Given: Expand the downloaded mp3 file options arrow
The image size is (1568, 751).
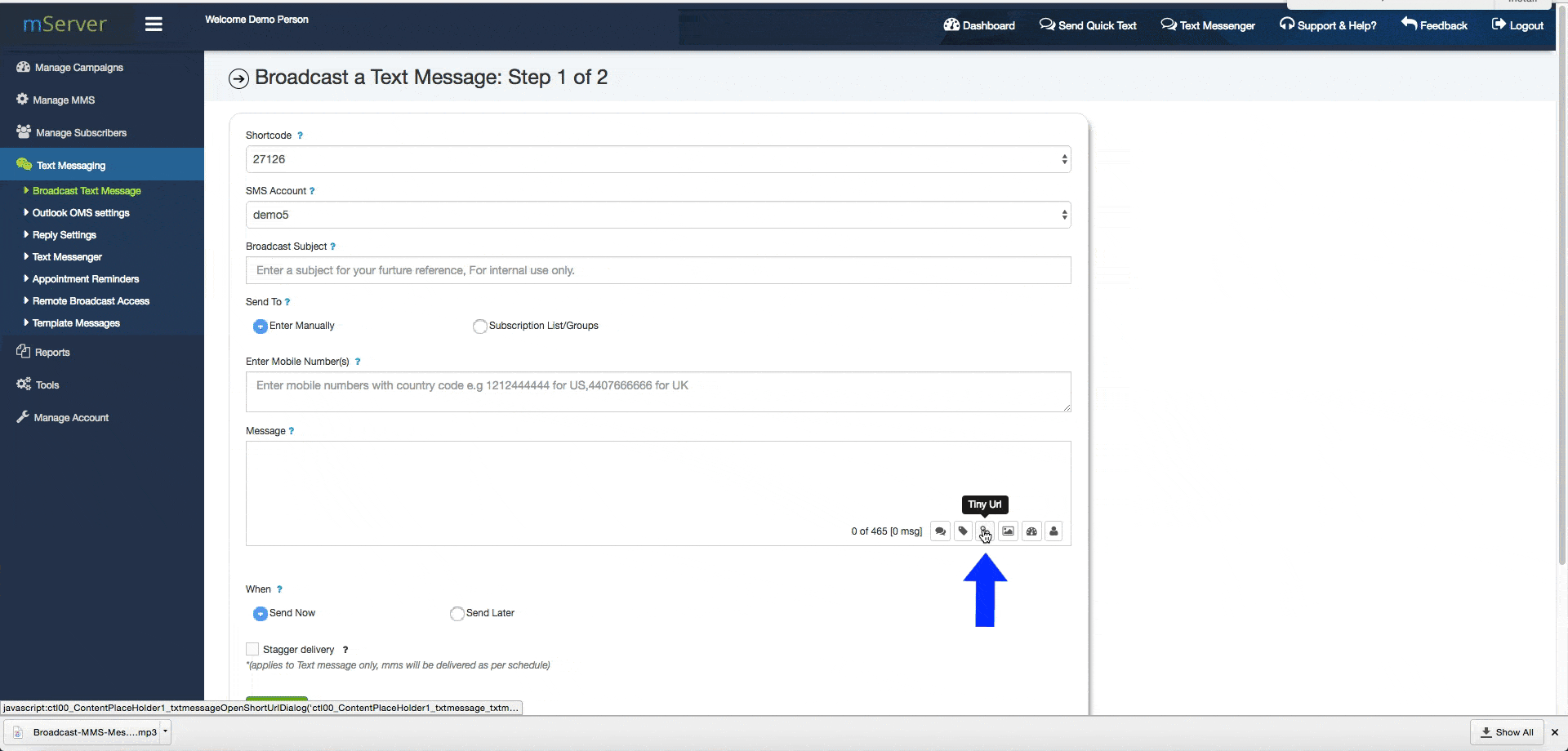Looking at the screenshot, I should coord(165,731).
